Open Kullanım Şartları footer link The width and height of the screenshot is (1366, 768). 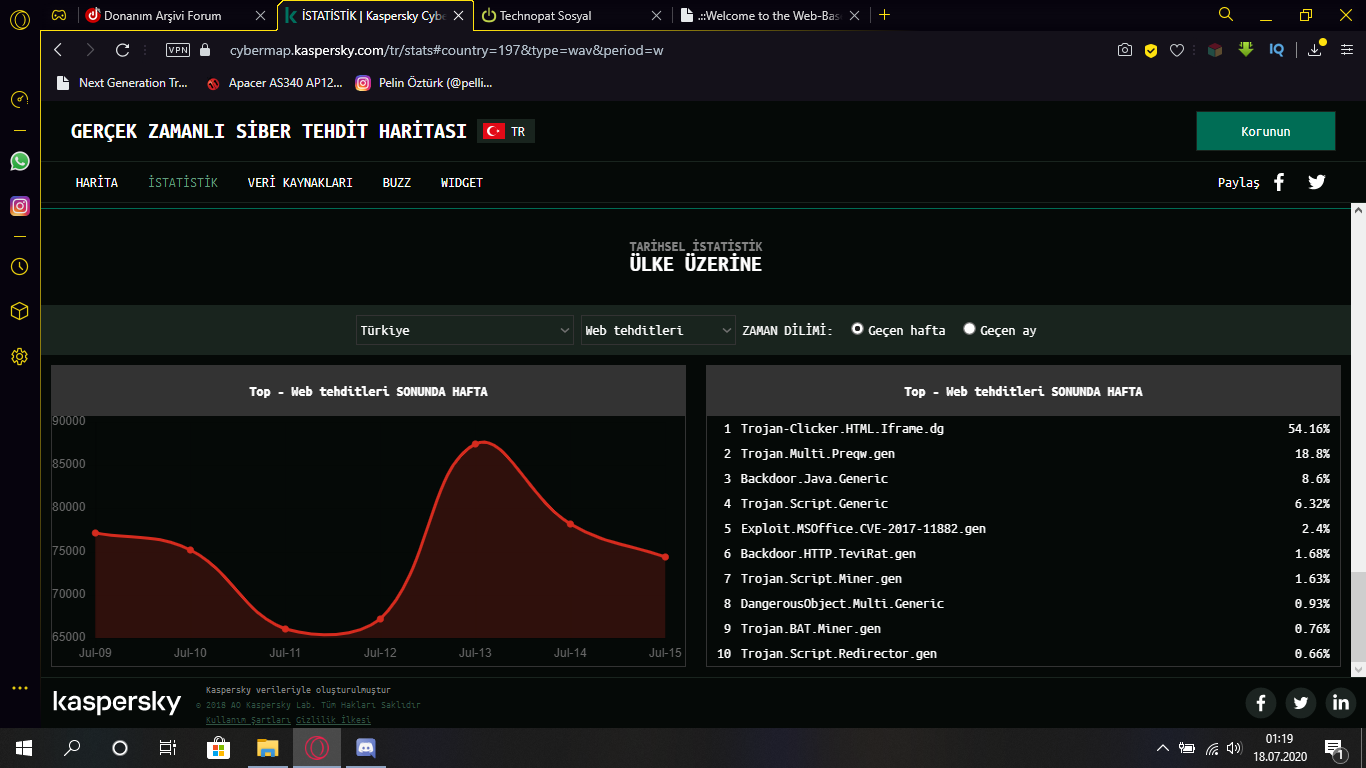click(x=248, y=720)
